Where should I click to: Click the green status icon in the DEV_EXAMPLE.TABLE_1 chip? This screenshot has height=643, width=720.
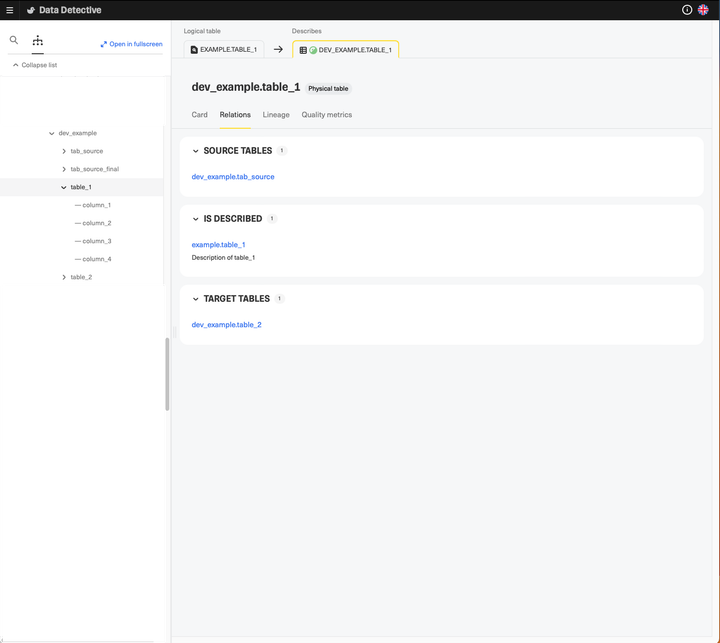tap(313, 50)
